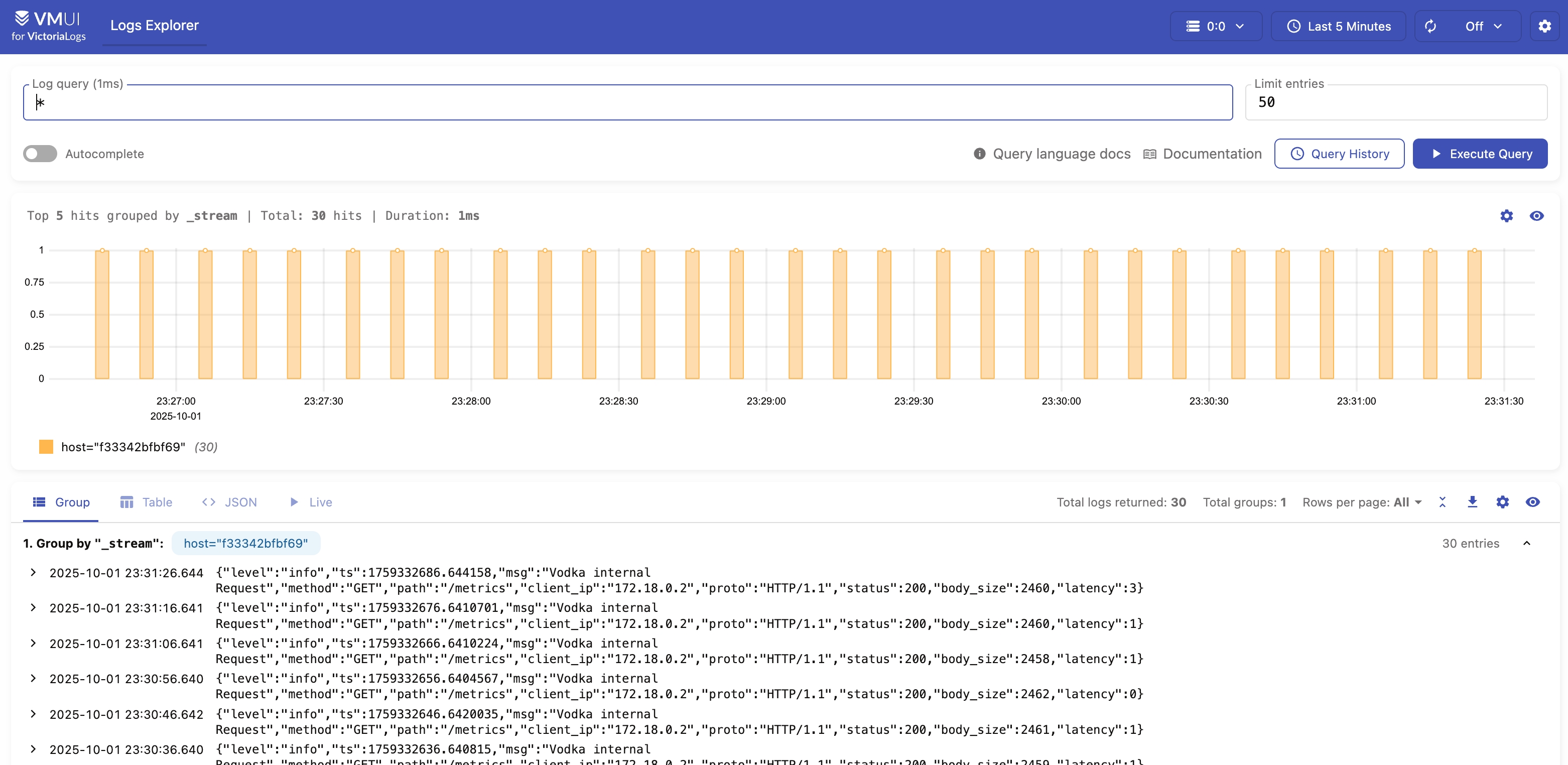1568x765 pixels.
Task: Open the group view settings gear
Action: (1502, 502)
